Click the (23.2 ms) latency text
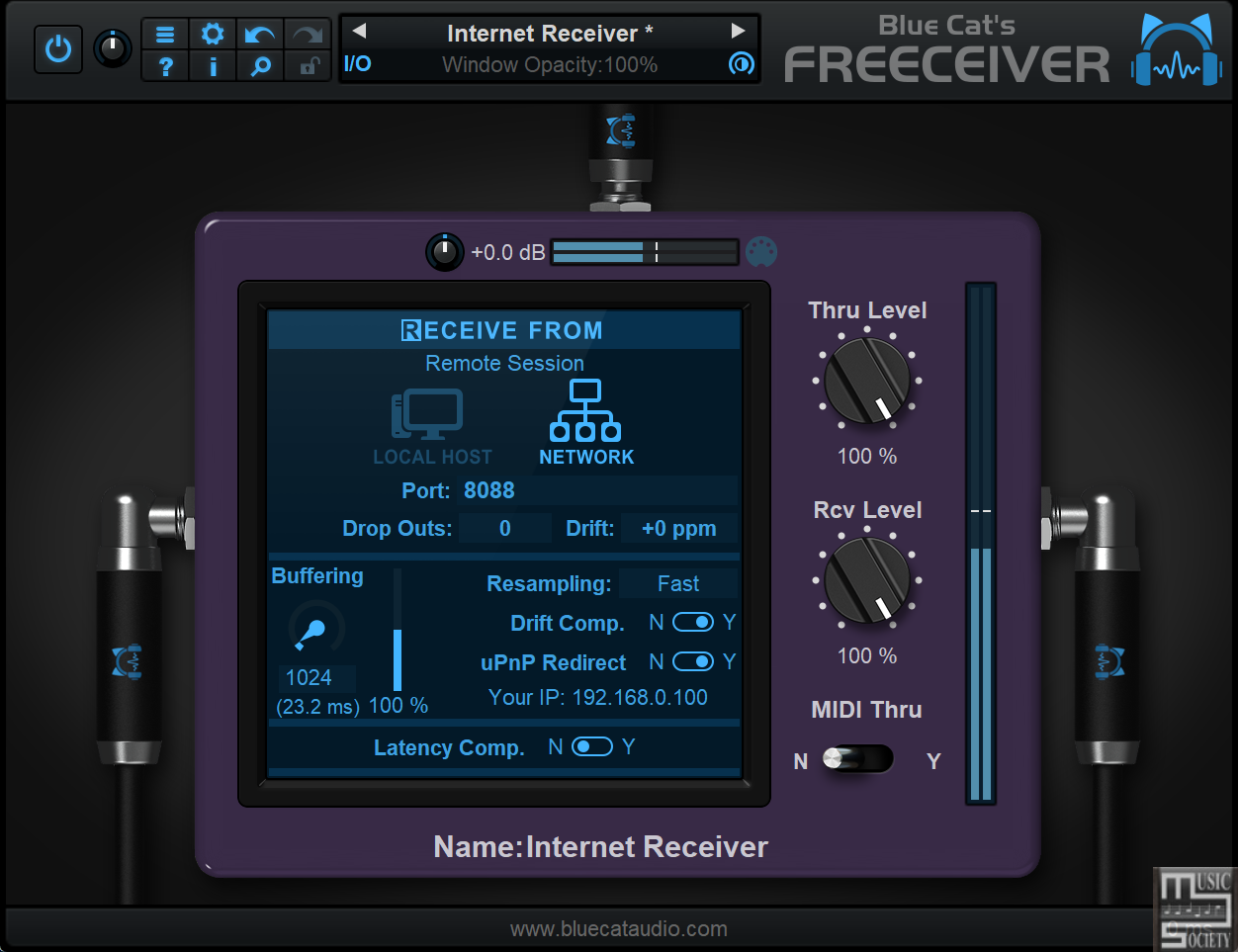Screen dimensions: 1238x952 (x=318, y=706)
